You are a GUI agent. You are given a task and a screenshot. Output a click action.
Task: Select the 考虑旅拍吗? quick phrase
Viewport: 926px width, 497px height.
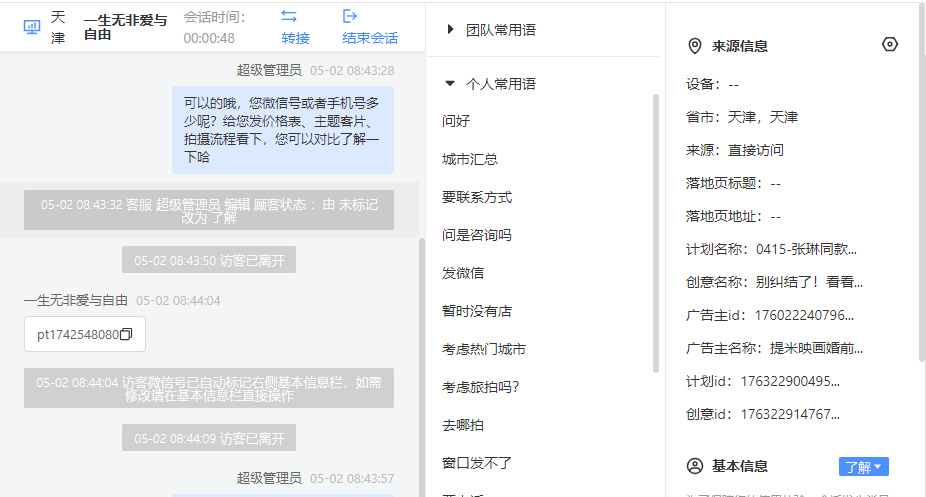pyautogui.click(x=480, y=387)
